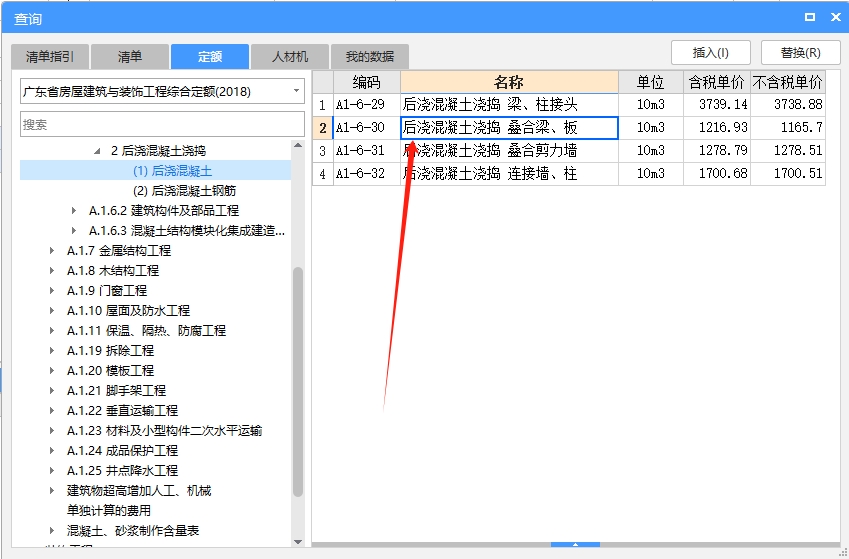Expand A.1.20 模板工程 arrow
This screenshot has height=559, width=849.
coord(52,371)
